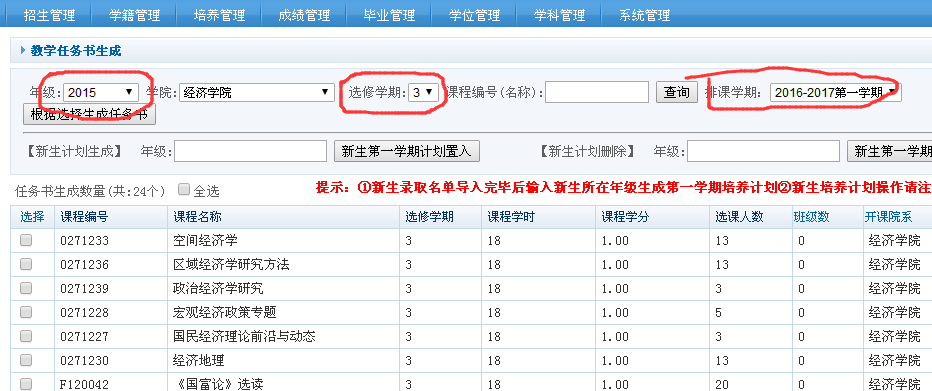
Task: Click the 选择 column header
Action: [32, 217]
